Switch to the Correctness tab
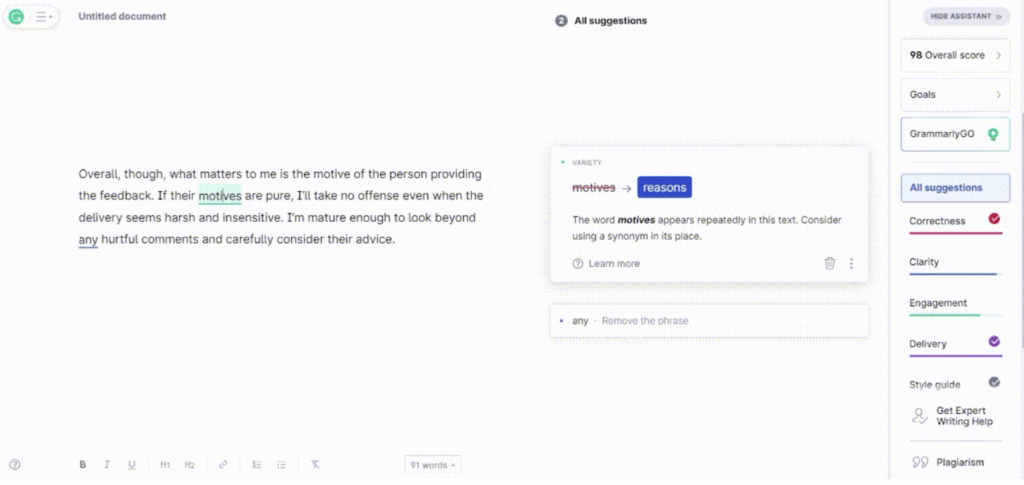Viewport: 1024px width, 485px height. coord(955,221)
